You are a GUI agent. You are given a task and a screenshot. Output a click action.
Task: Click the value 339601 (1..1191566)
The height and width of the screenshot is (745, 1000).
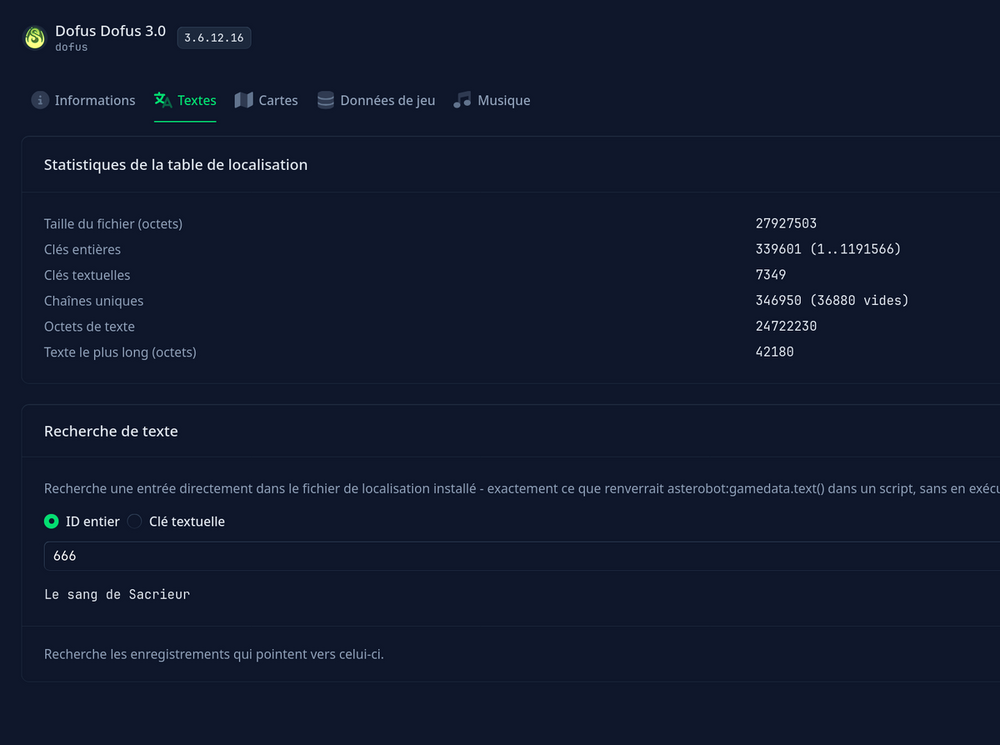(x=828, y=249)
